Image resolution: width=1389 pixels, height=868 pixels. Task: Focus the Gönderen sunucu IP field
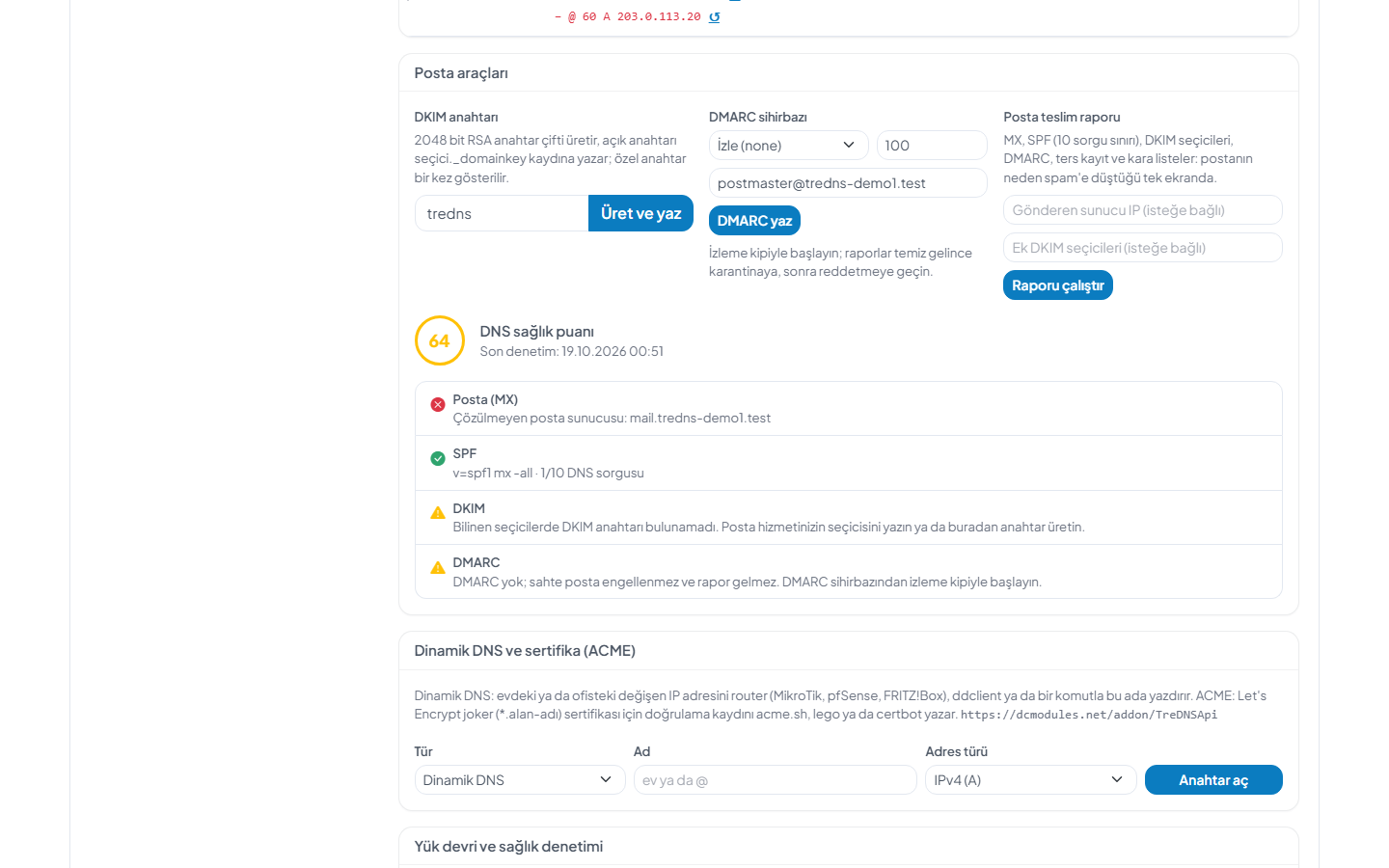[x=1143, y=210]
